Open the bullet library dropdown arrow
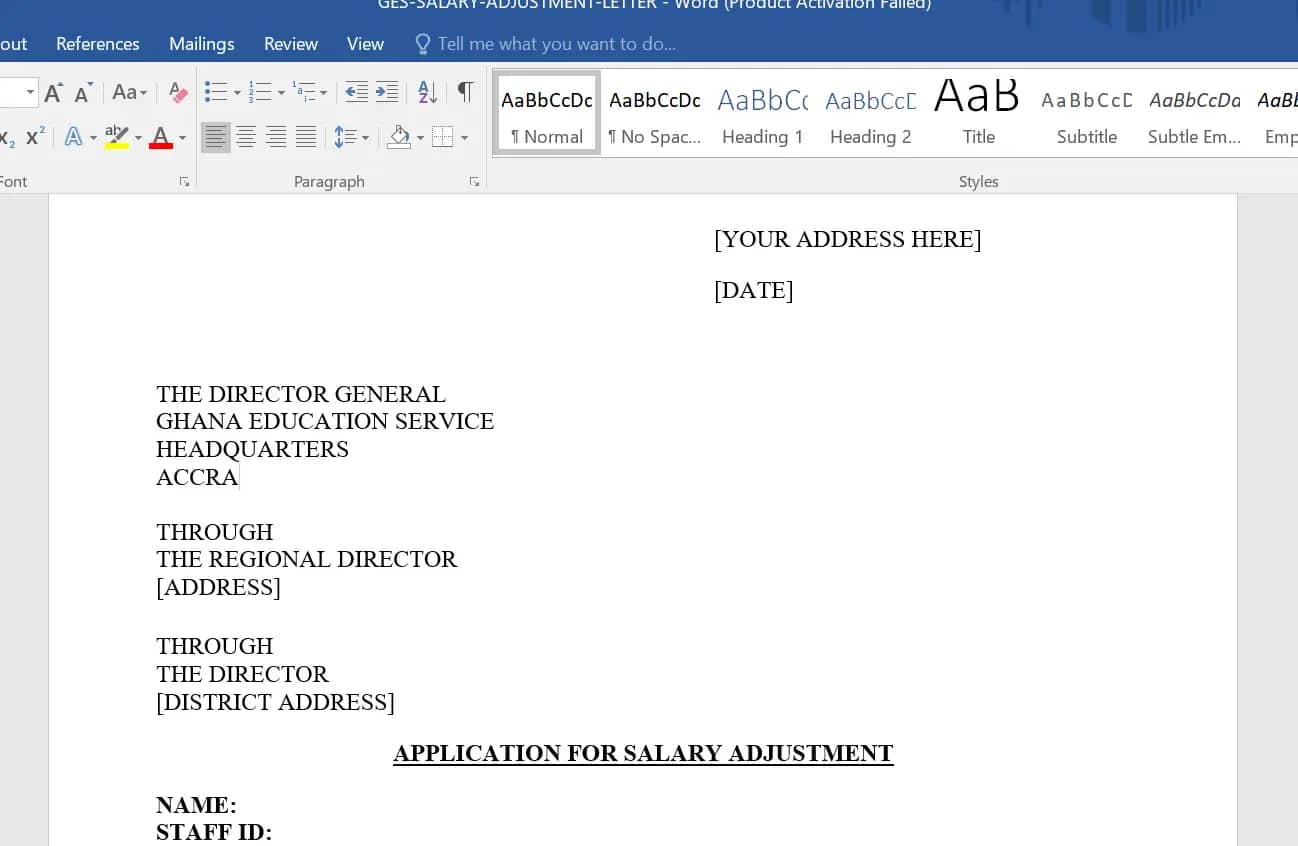The width and height of the screenshot is (1298, 846). 237,93
